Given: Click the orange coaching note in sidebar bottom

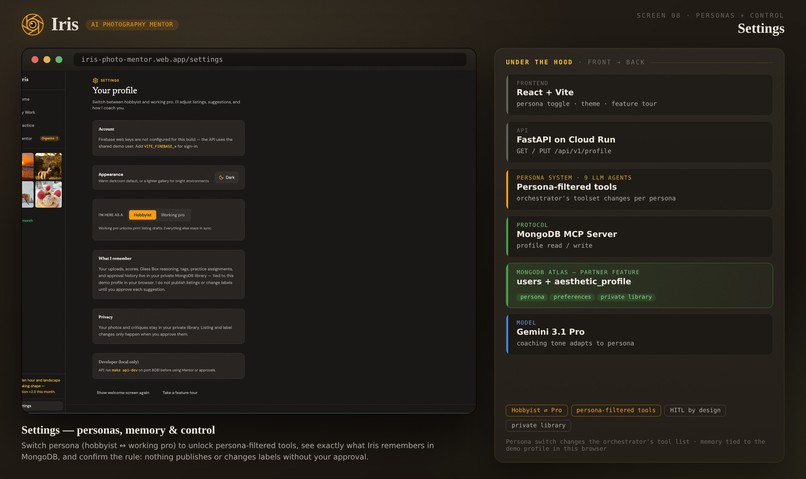Looking at the screenshot, I should [x=41, y=386].
